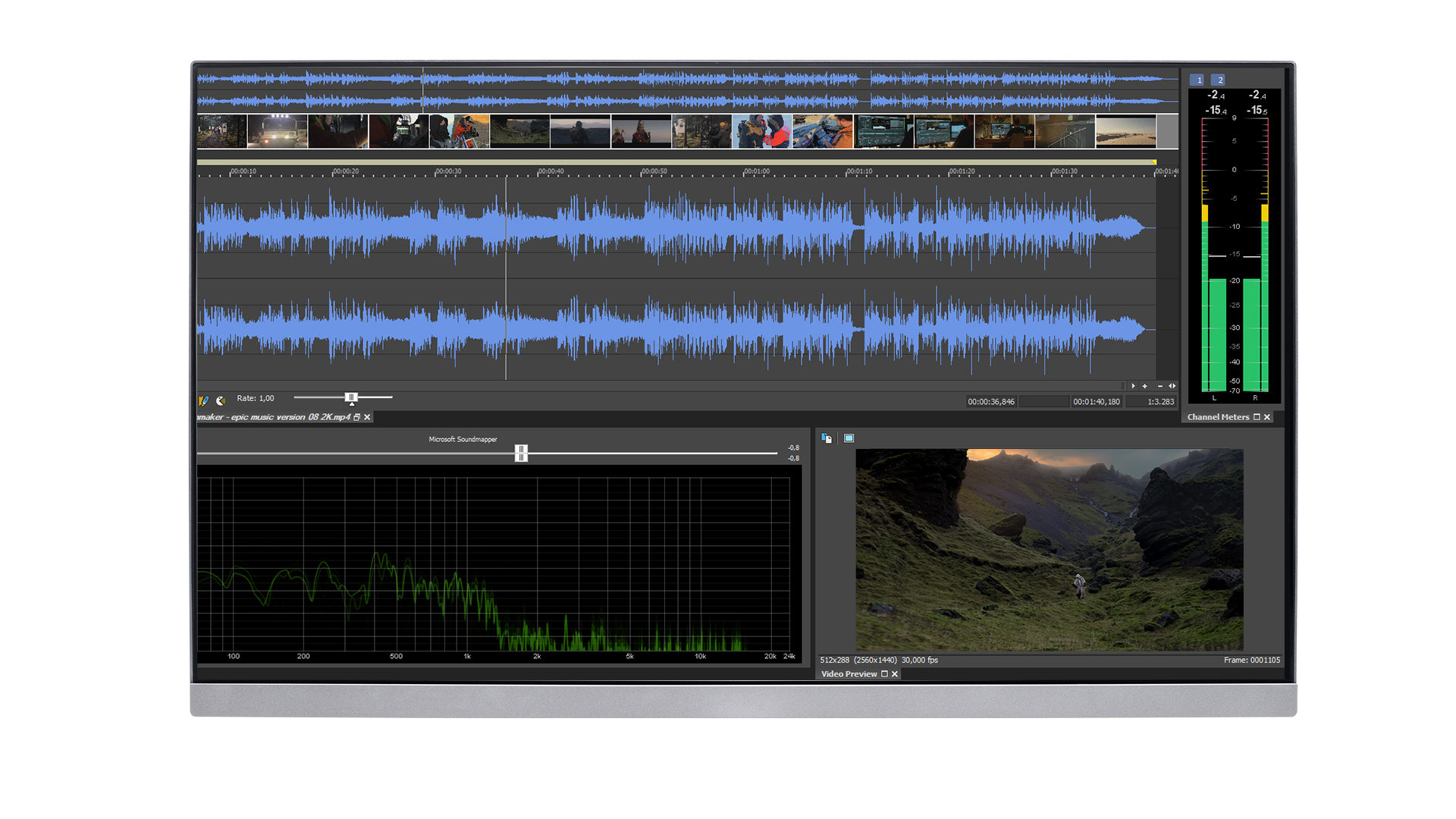Screen dimensions: 1456x819
Task: Select channel 2 button in meters
Action: (1218, 80)
